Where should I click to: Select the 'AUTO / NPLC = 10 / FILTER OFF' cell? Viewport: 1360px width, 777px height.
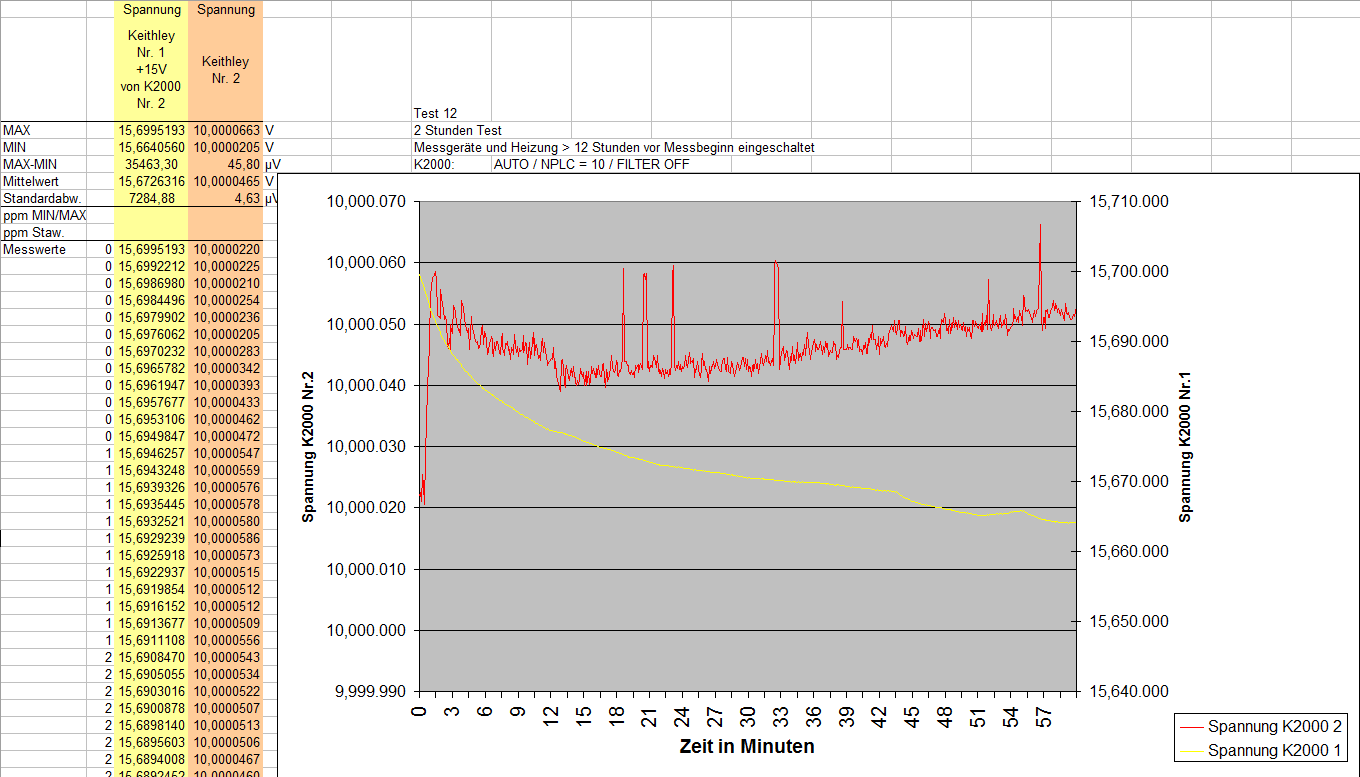(591, 164)
